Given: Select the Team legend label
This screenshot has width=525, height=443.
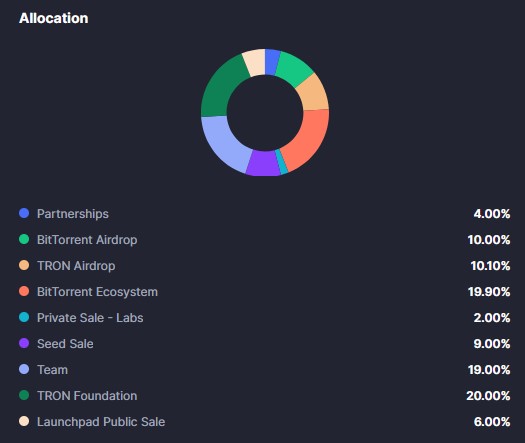Looking at the screenshot, I should click(53, 370).
